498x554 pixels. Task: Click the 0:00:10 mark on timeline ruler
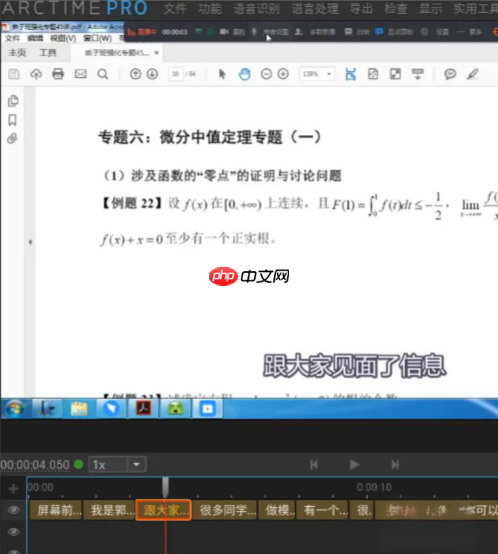click(374, 487)
